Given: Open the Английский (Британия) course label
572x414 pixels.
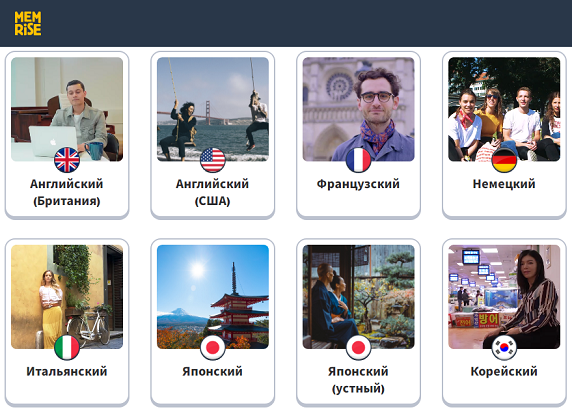Looking at the screenshot, I should tap(67, 192).
